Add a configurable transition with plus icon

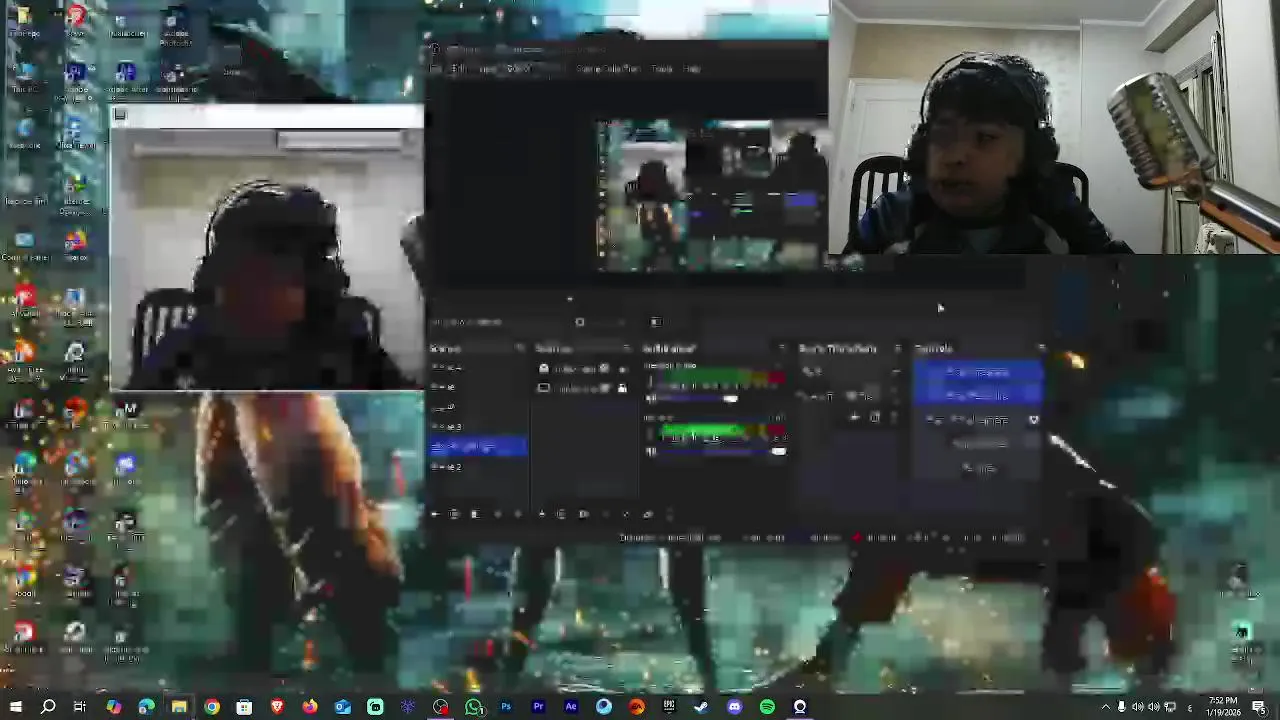click(854, 418)
